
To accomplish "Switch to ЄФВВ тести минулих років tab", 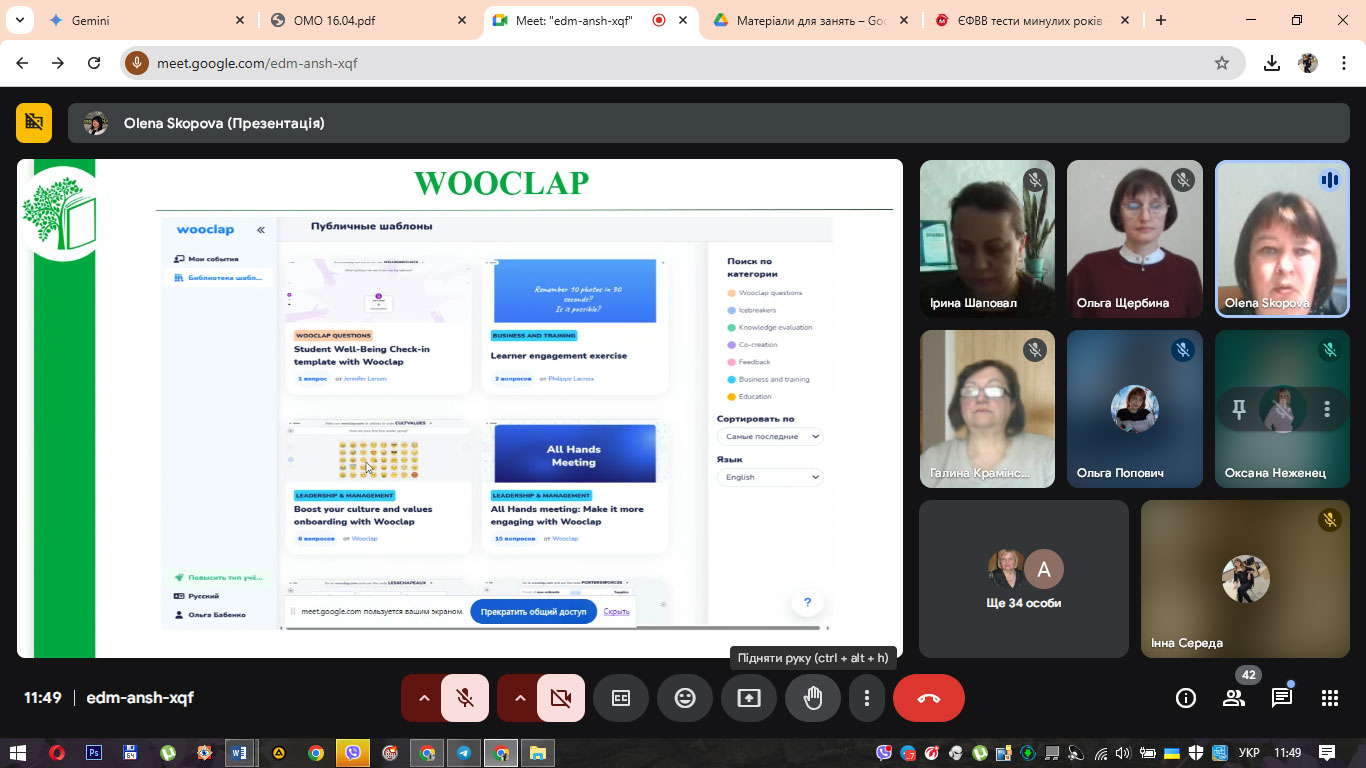I will pos(1032,20).
